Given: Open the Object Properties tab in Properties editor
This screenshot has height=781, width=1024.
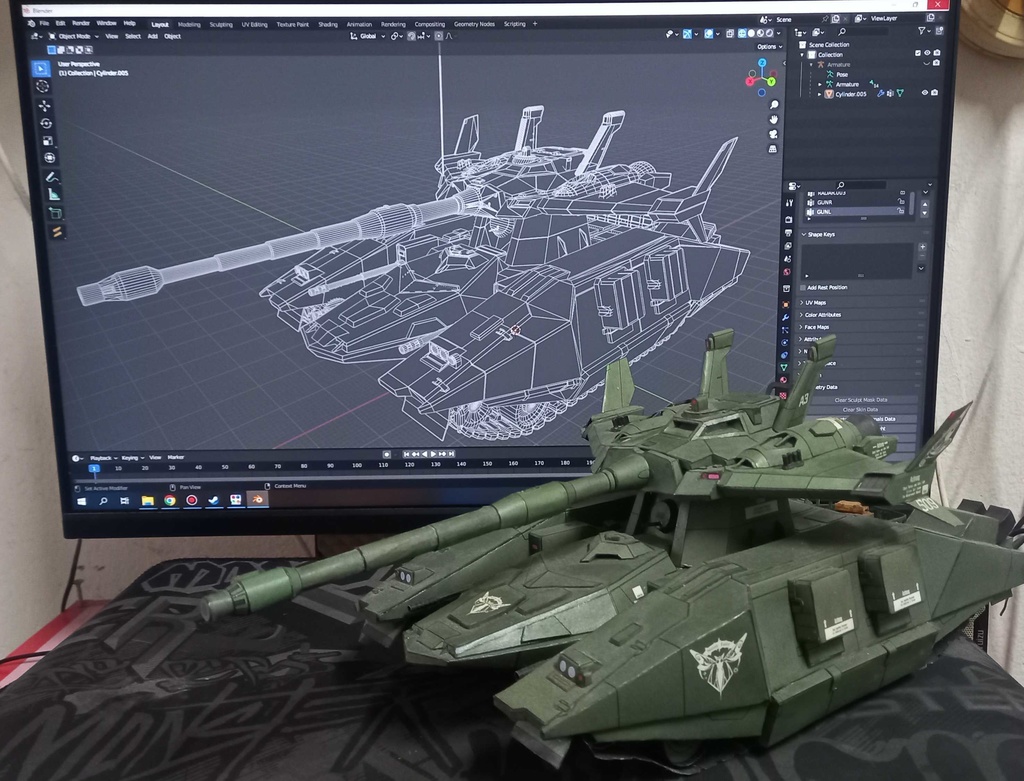Looking at the screenshot, I should pos(786,304).
